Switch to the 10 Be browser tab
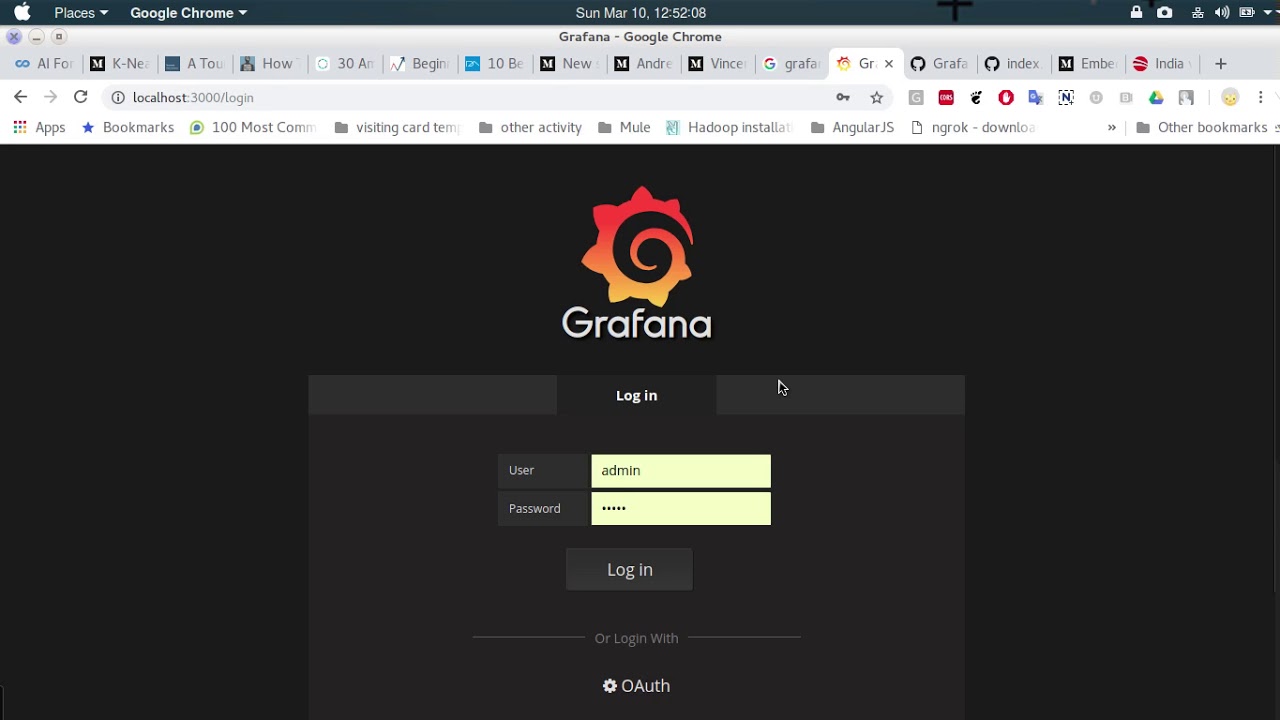Viewport: 1280px width, 720px height. coord(494,63)
